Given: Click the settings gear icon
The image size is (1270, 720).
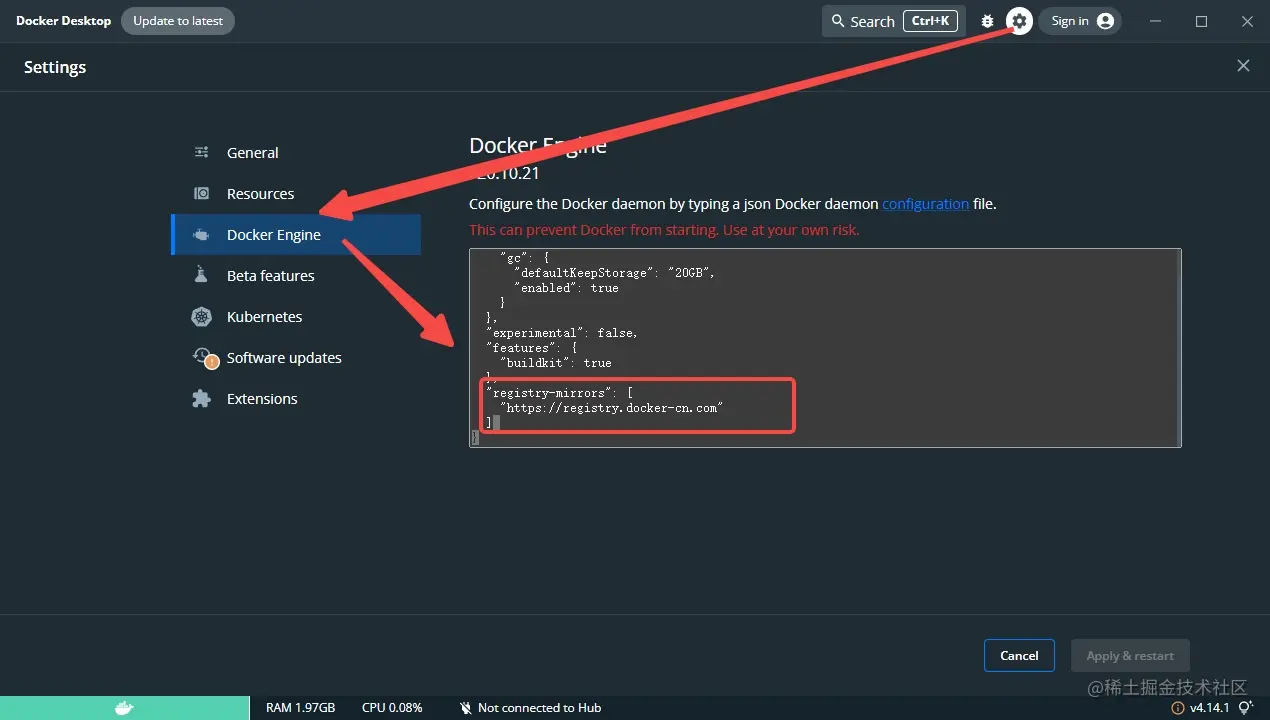Looking at the screenshot, I should tap(1019, 21).
